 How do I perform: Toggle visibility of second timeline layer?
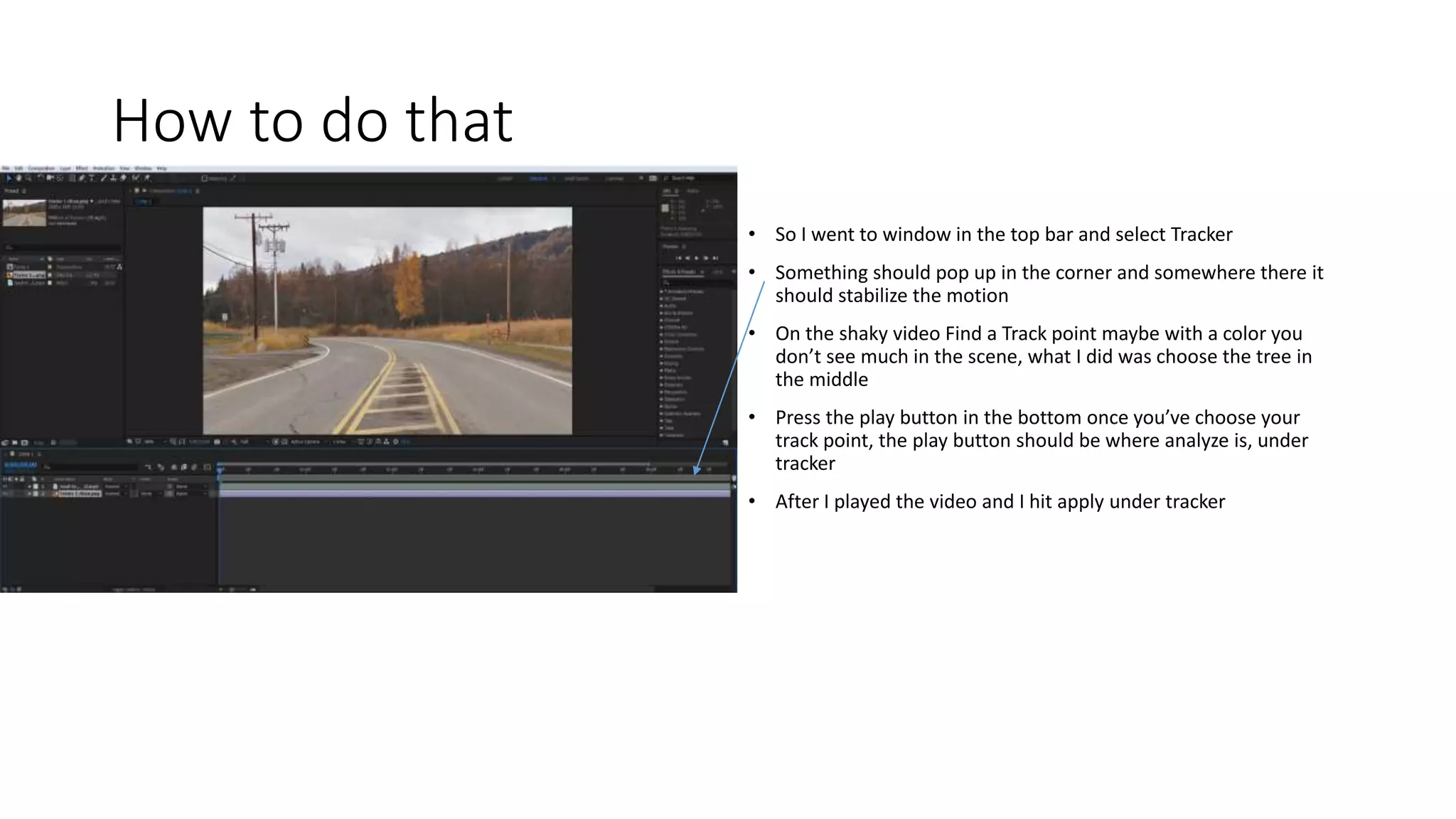click(x=6, y=493)
